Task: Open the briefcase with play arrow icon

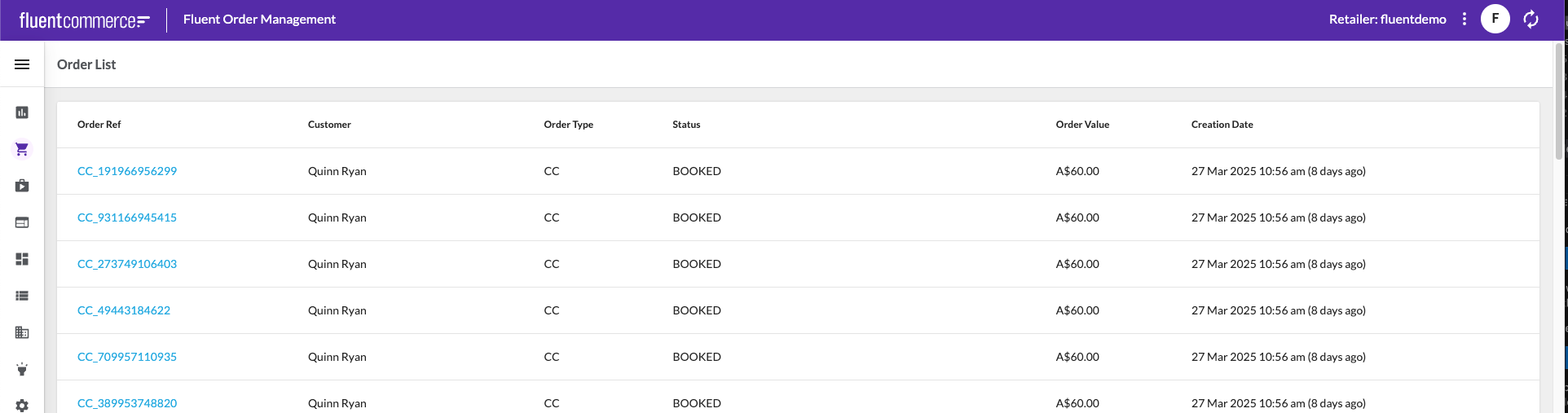Action: [x=22, y=186]
